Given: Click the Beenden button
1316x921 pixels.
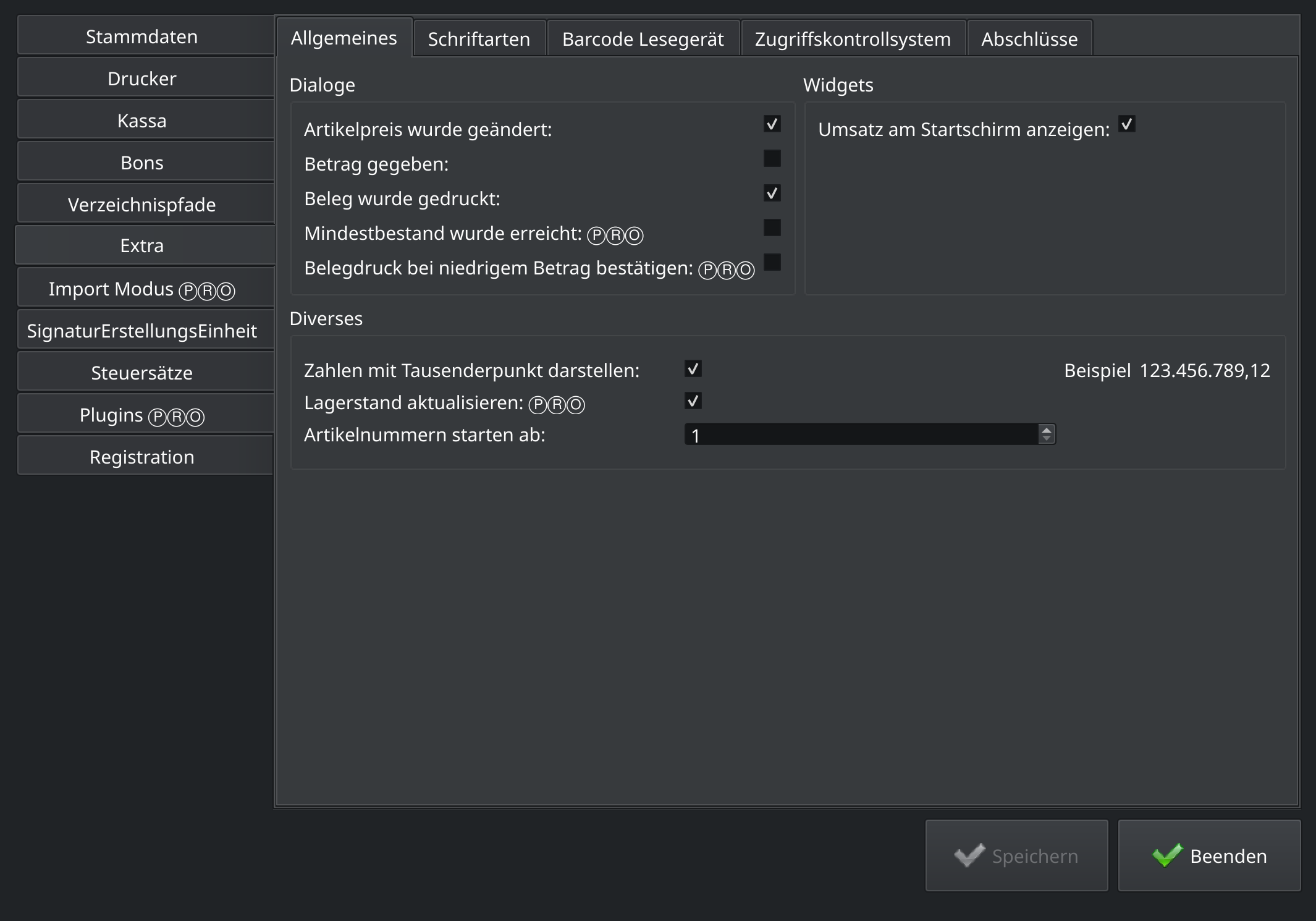Looking at the screenshot, I should click(1210, 855).
